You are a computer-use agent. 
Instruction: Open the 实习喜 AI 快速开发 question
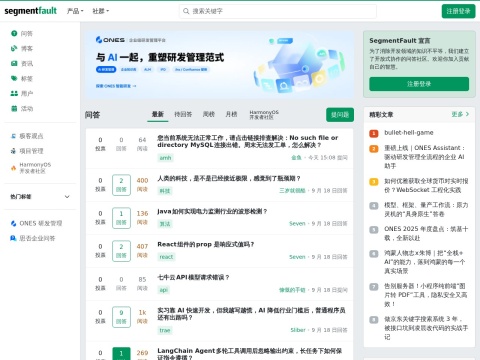pos(251,314)
